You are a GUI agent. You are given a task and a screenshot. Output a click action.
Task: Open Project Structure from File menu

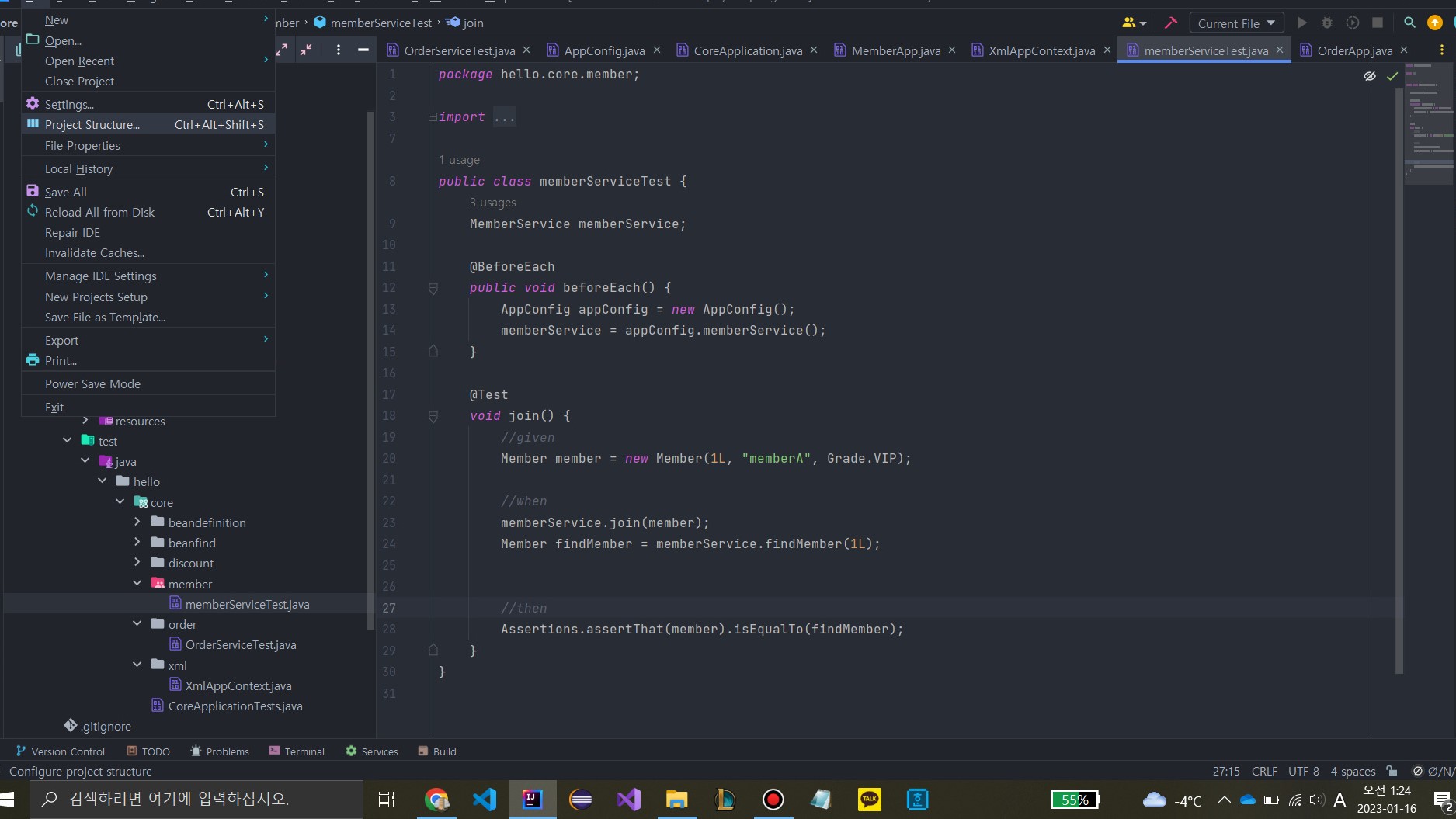tap(148, 124)
